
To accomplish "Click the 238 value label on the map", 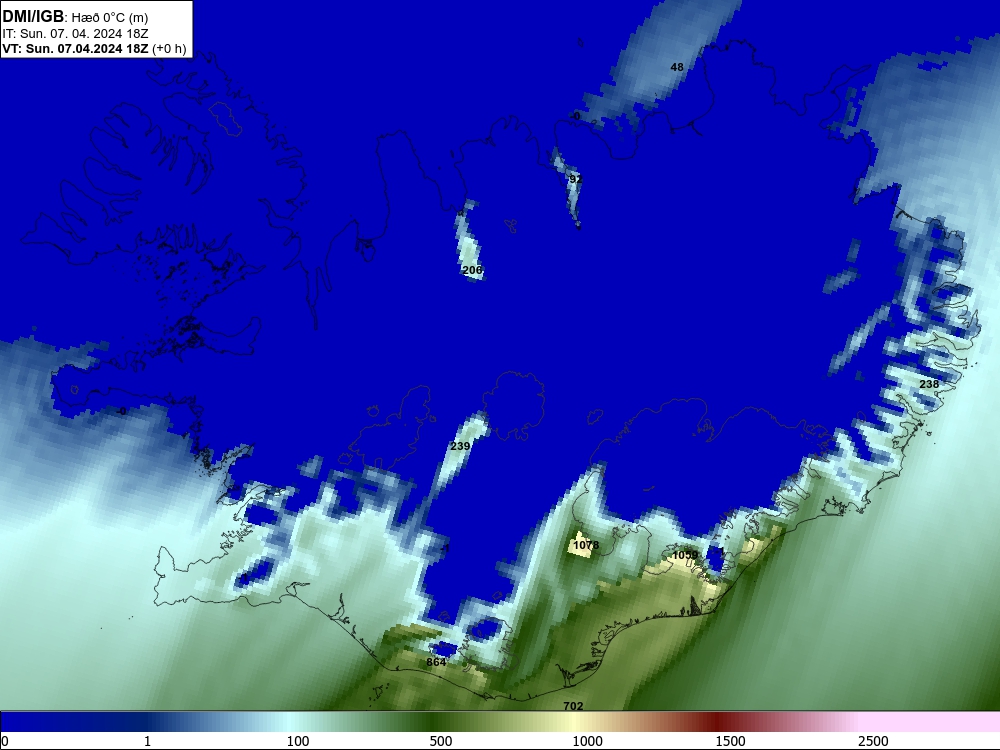I will pyautogui.click(x=929, y=384).
